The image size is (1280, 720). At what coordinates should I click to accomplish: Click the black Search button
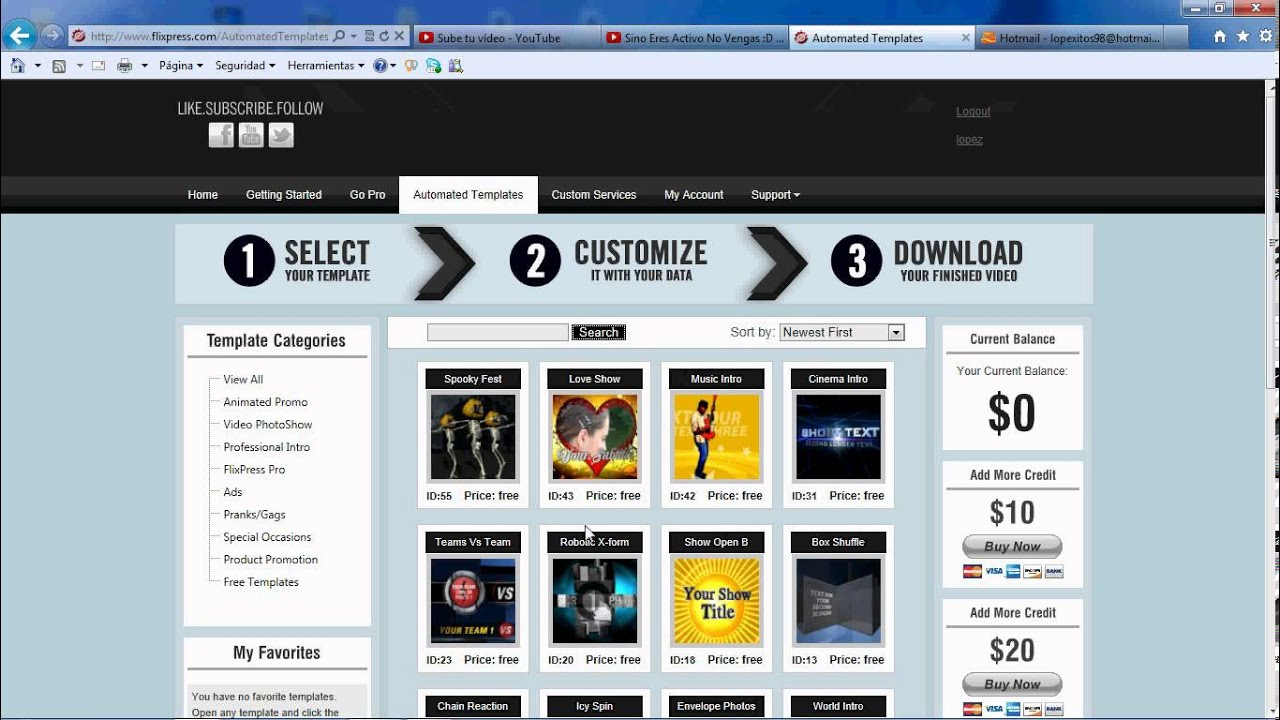pos(598,332)
